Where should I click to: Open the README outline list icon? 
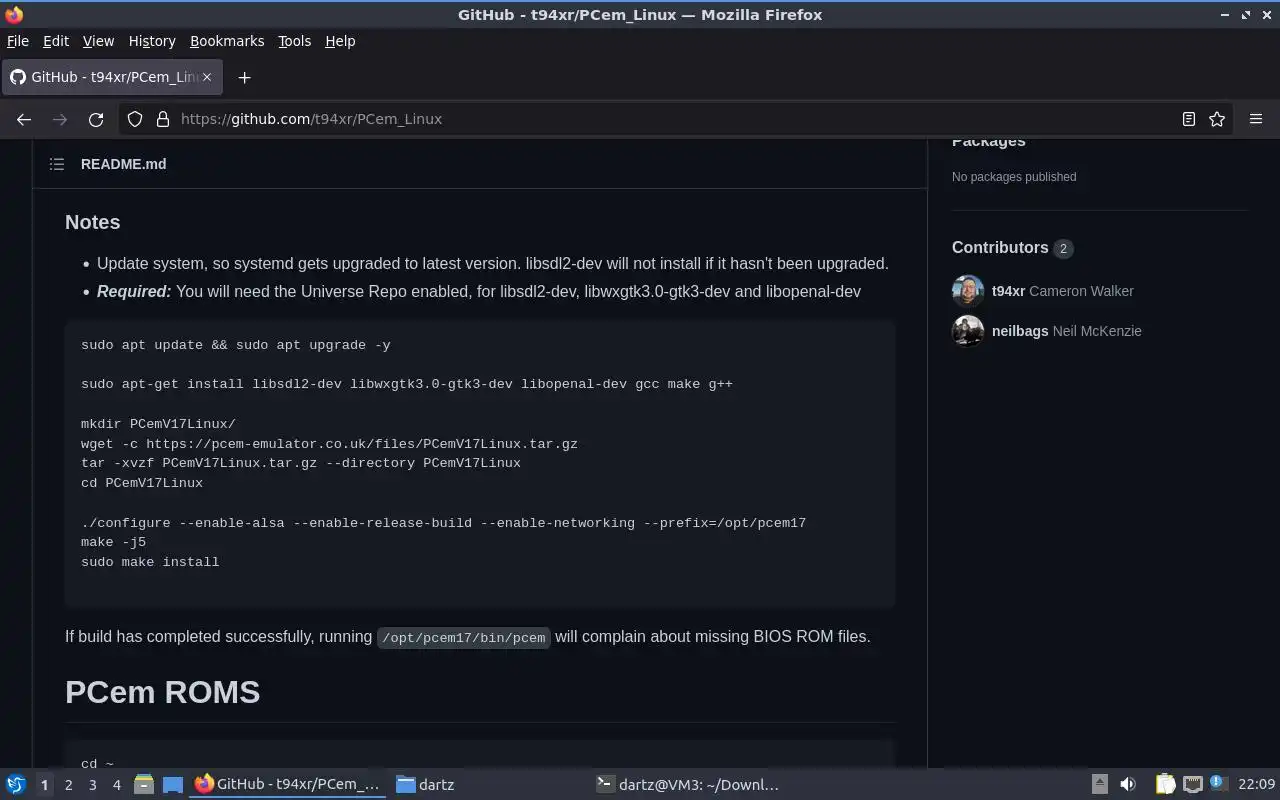point(57,164)
